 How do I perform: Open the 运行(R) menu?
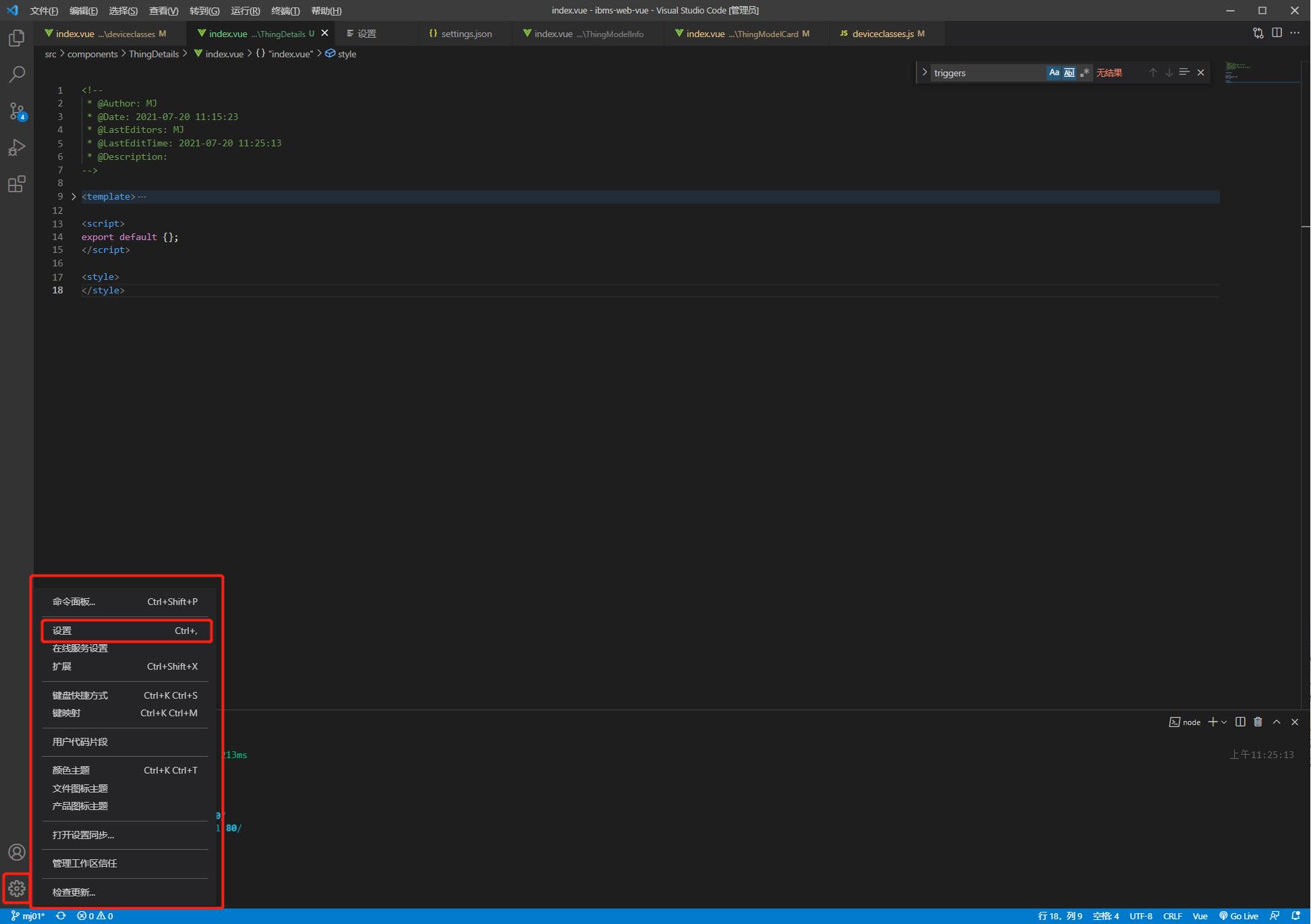tap(245, 10)
